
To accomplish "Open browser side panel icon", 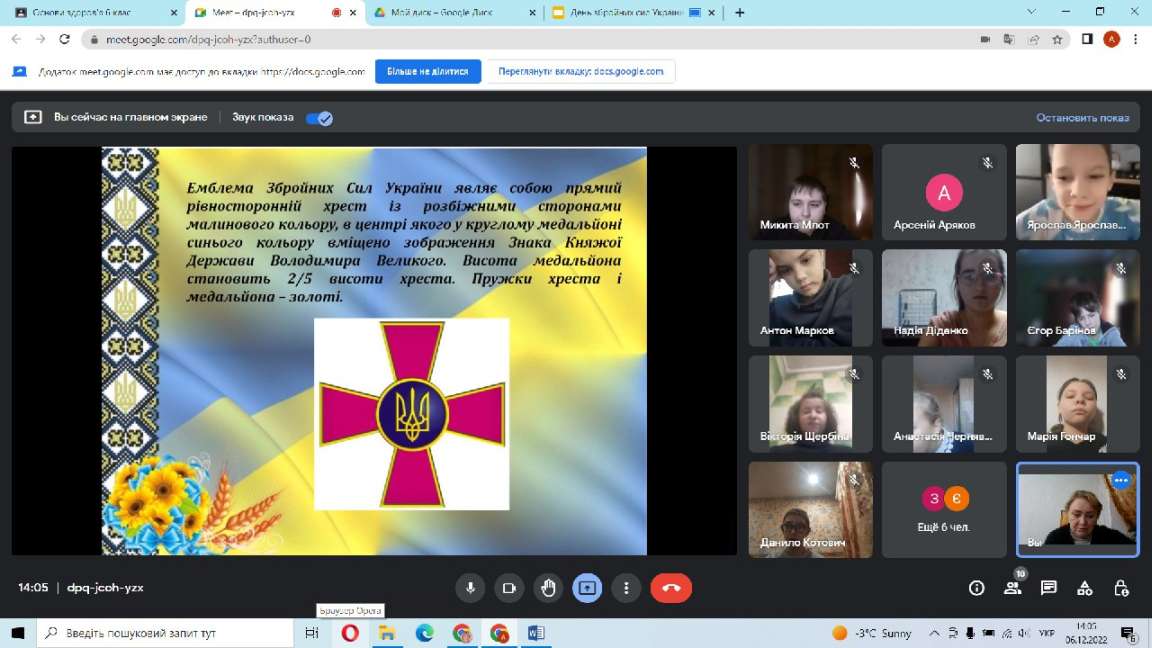I will (x=1087, y=40).
